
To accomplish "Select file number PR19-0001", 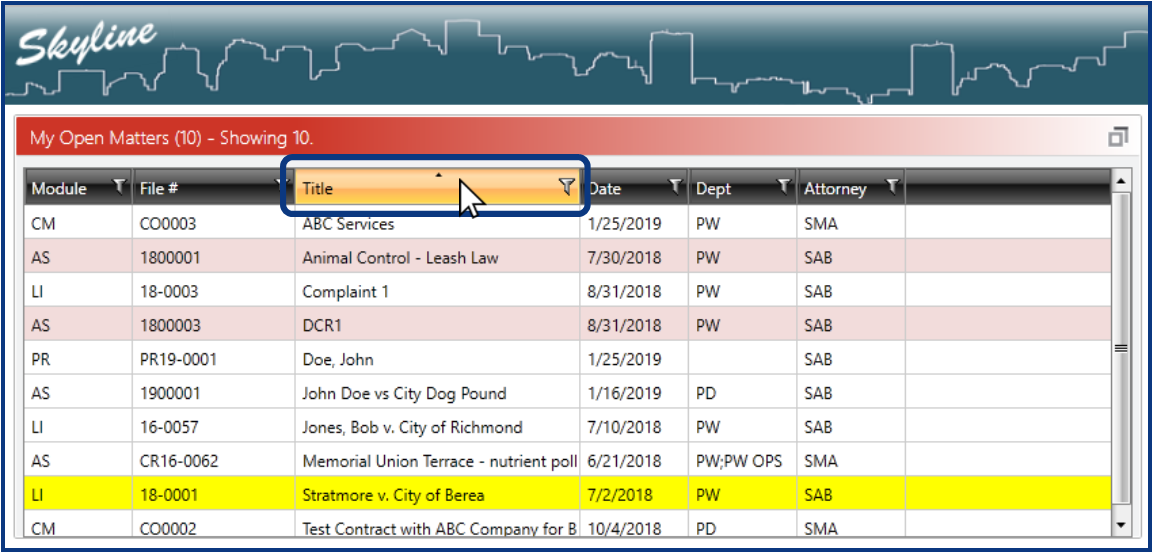I will click(178, 360).
